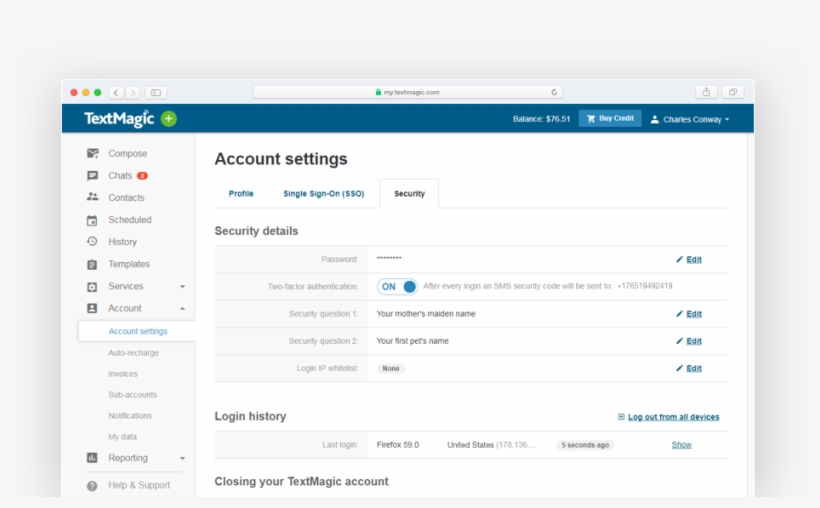Image resolution: width=820 pixels, height=508 pixels.
Task: Click the Services icon in the sidebar
Action: pos(92,287)
